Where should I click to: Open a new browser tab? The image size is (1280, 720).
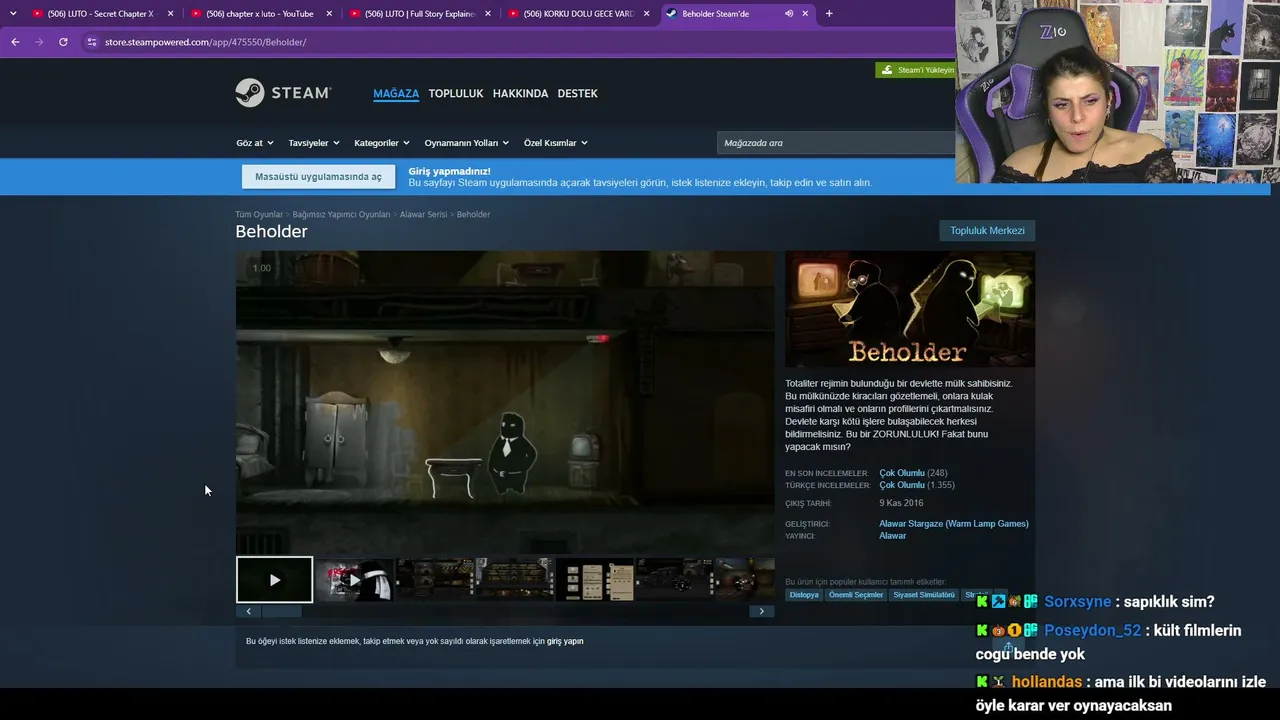pyautogui.click(x=829, y=14)
